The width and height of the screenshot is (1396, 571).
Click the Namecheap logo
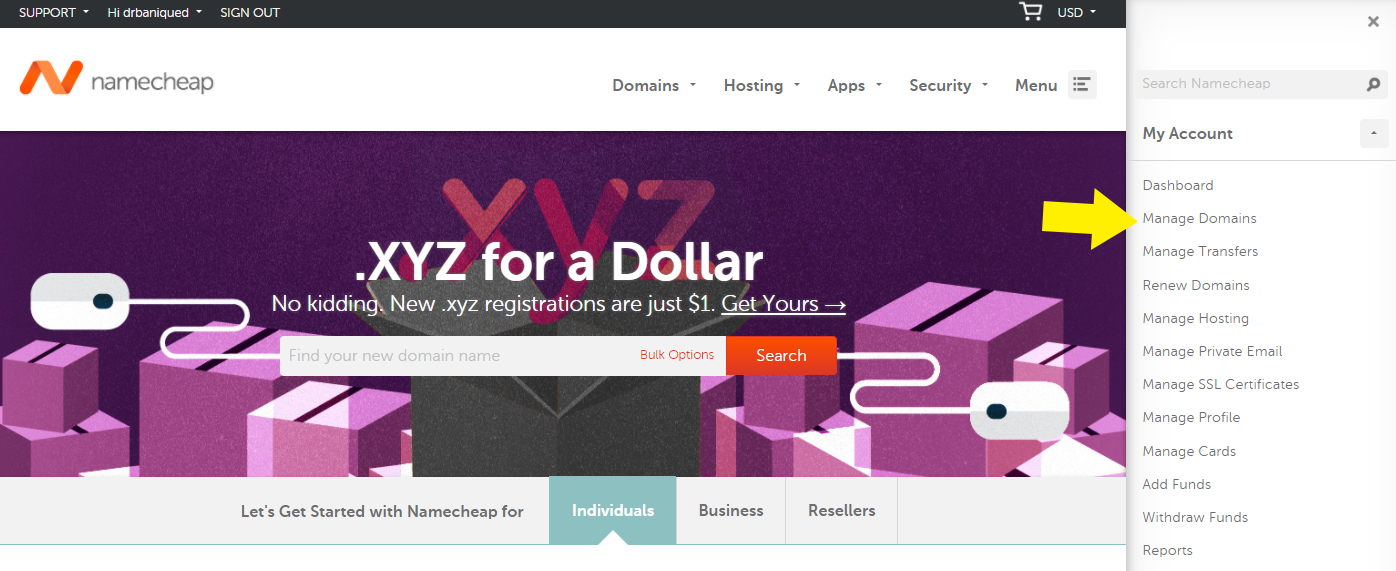click(x=116, y=78)
